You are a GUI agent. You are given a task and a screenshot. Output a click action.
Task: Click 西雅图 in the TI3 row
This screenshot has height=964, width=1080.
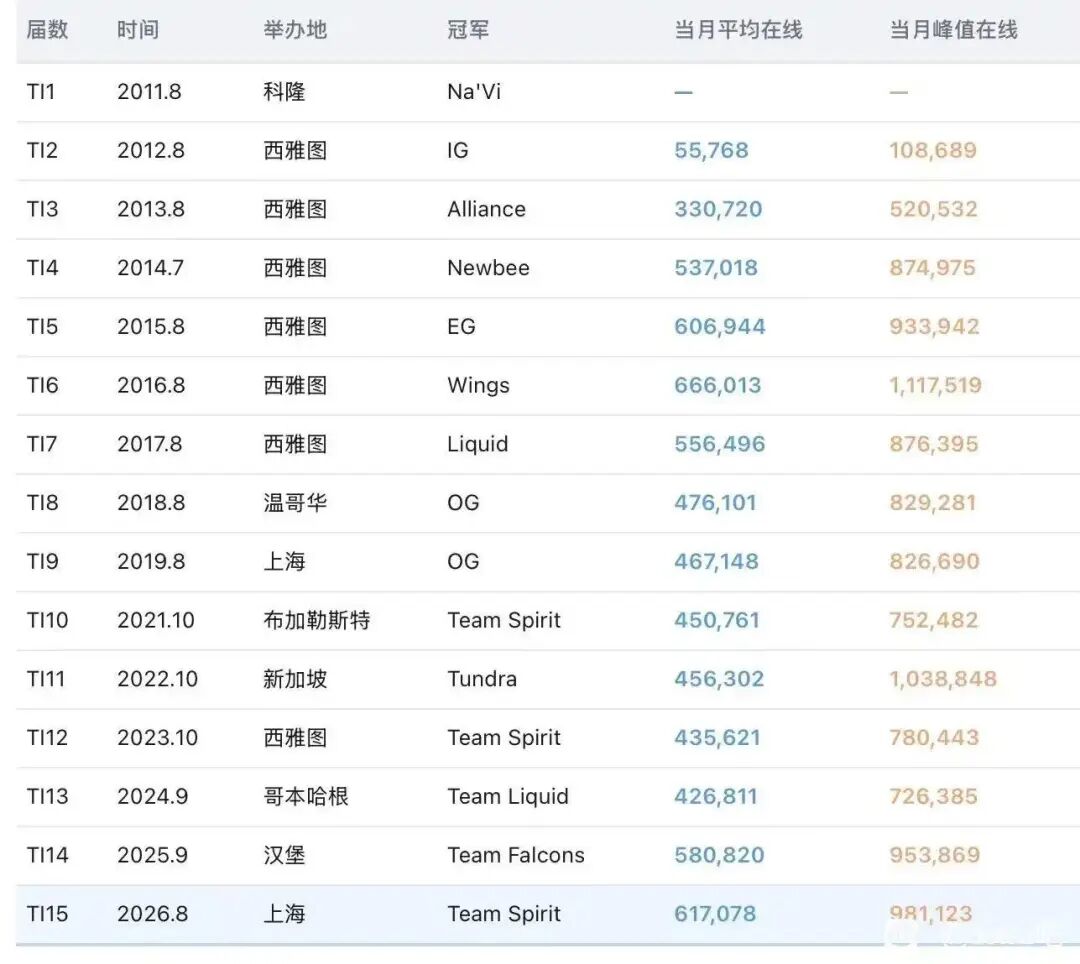pyautogui.click(x=295, y=209)
